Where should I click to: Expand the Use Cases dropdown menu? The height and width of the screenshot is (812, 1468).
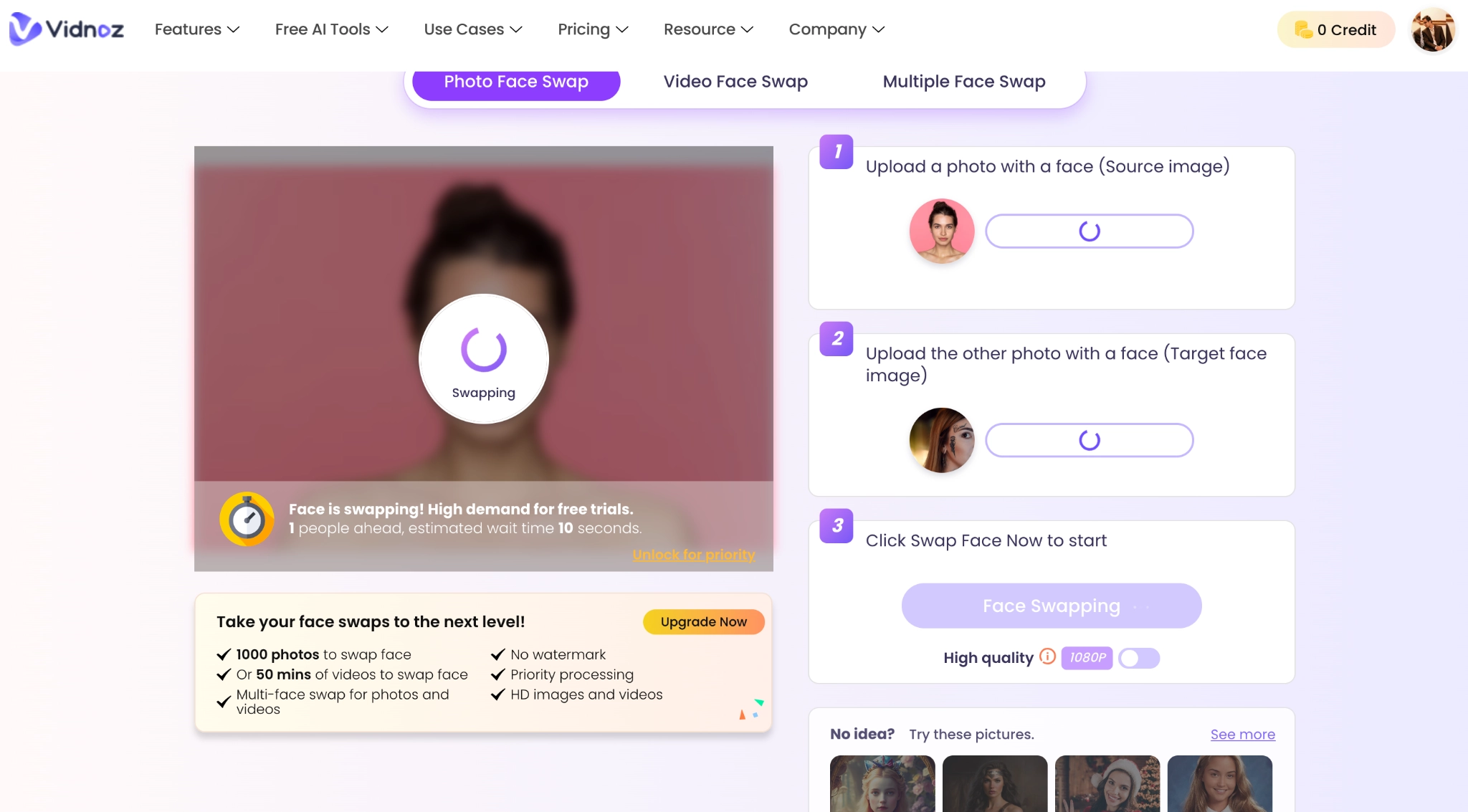point(472,29)
